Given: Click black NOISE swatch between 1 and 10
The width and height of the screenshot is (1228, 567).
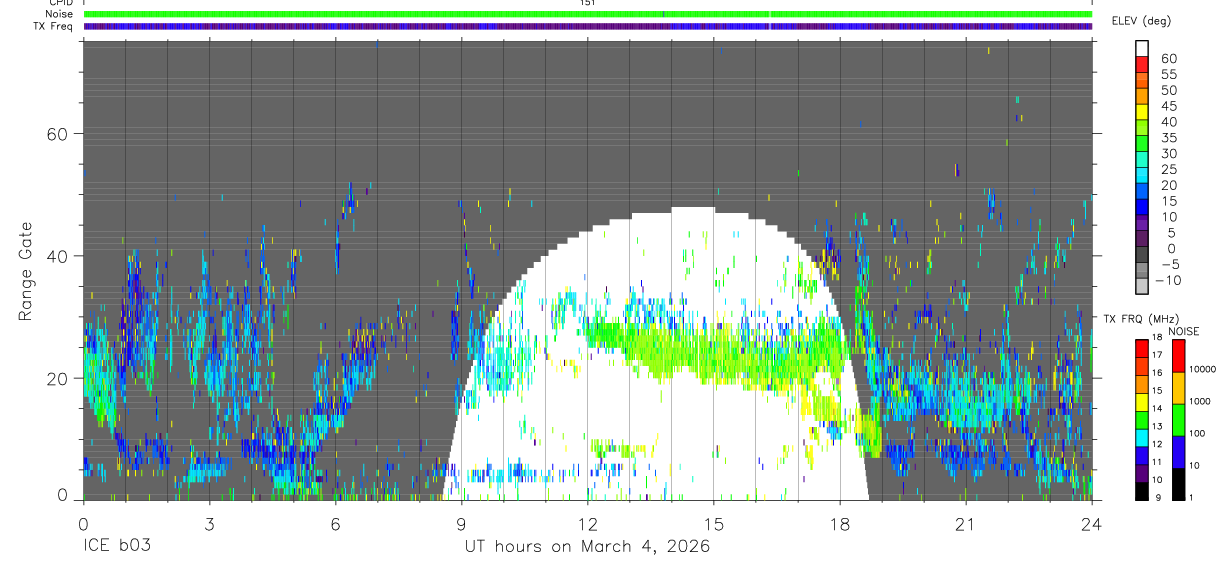Looking at the screenshot, I should click(1178, 482).
